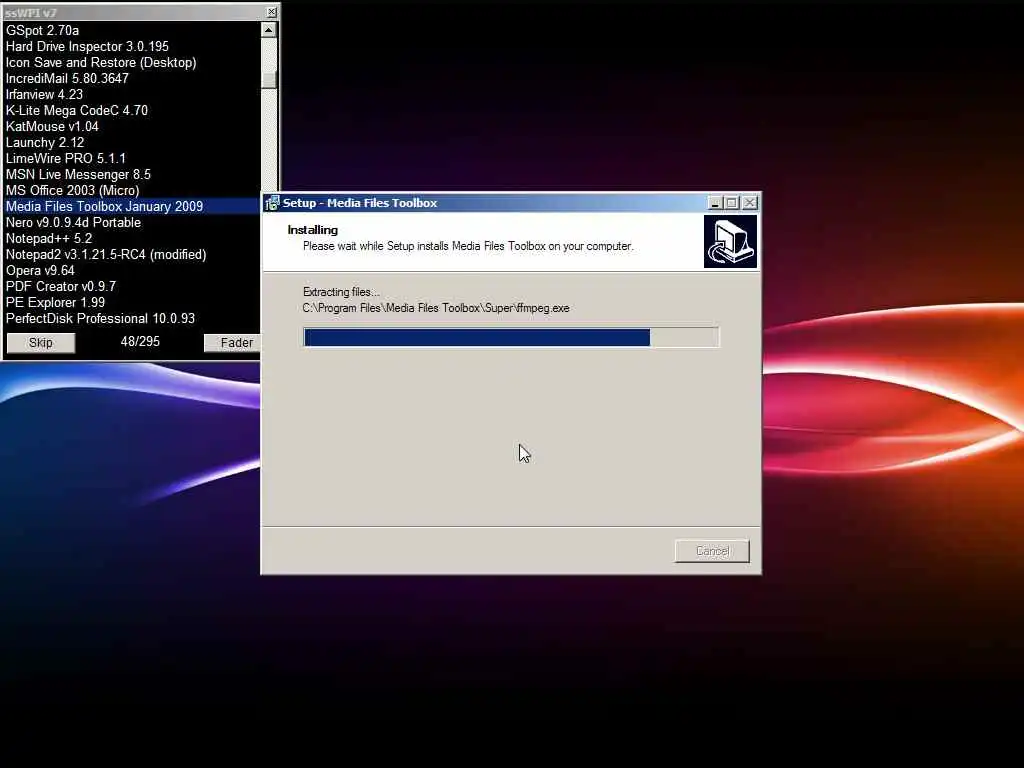The width and height of the screenshot is (1024, 768).
Task: Select Media Files Toolbox January 2009 entry
Action: (133, 206)
